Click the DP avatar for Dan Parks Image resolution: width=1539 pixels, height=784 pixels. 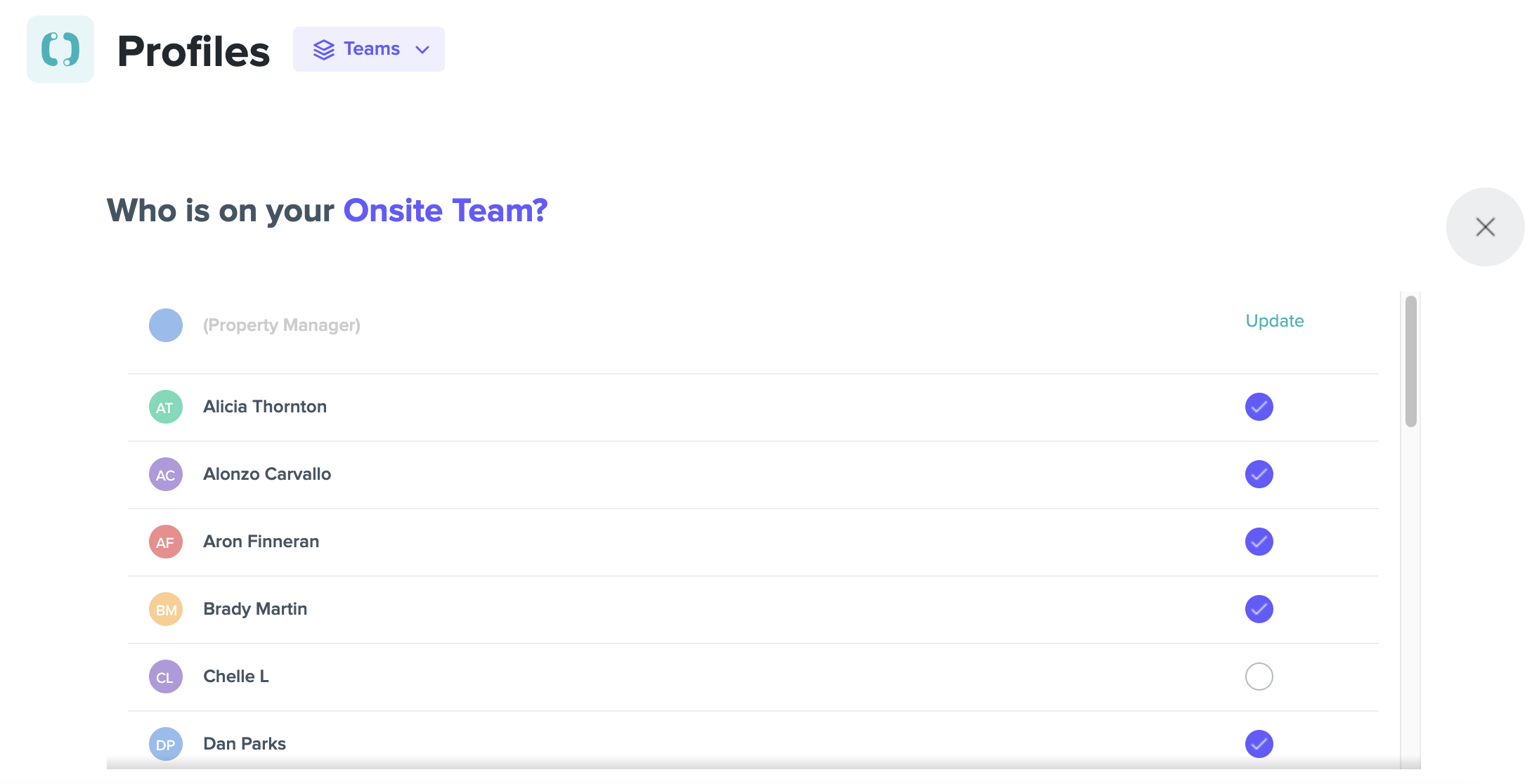[166, 744]
